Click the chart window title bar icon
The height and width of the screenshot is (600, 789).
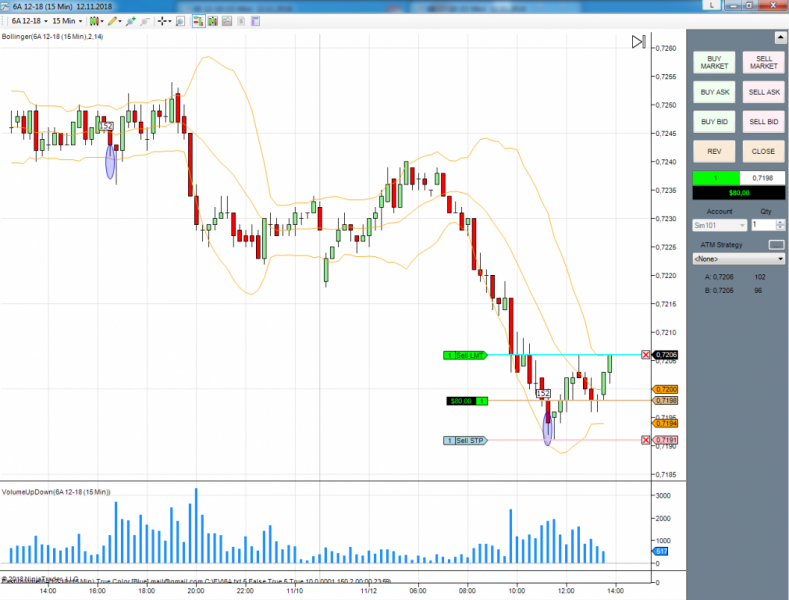point(5,6)
